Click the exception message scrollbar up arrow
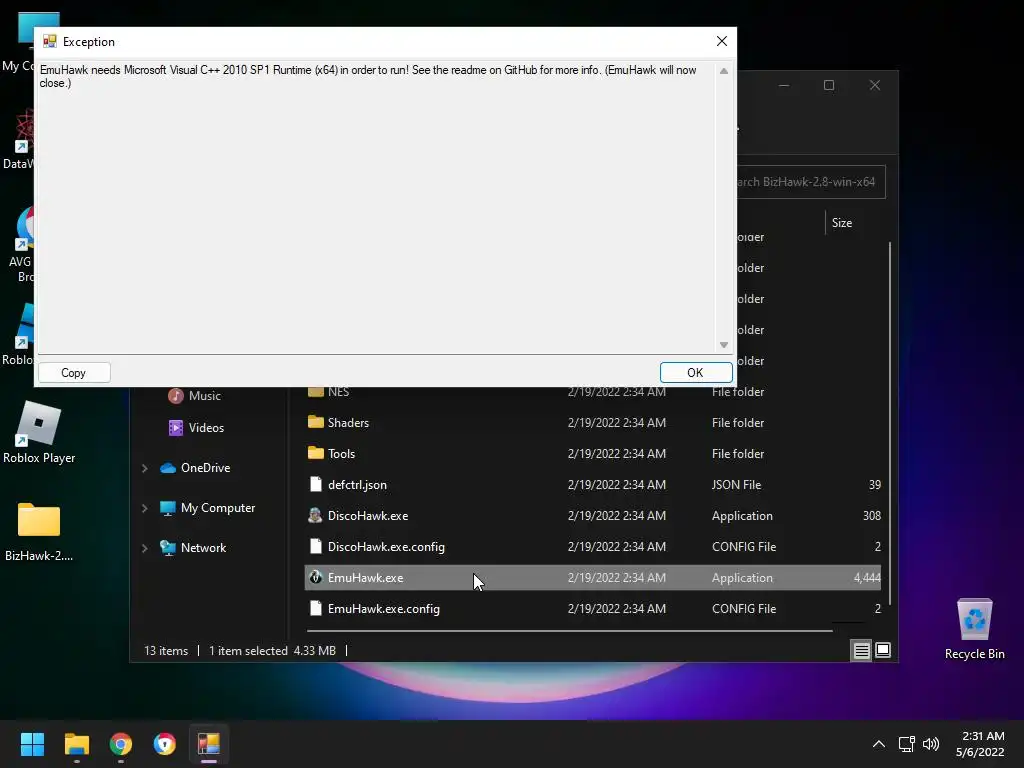This screenshot has height=768, width=1024. (x=724, y=71)
